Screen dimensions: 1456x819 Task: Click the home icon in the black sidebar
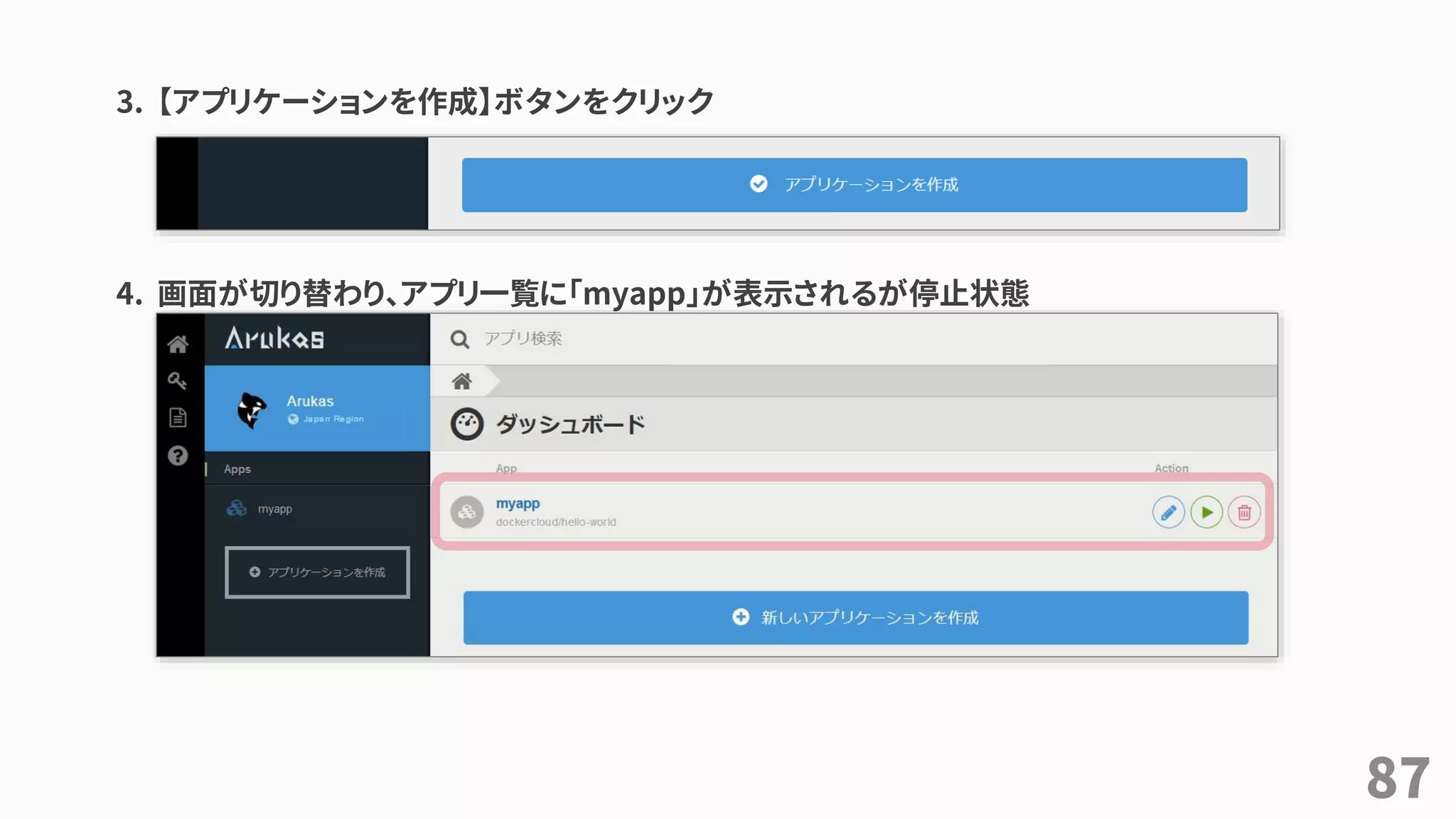click(x=178, y=344)
